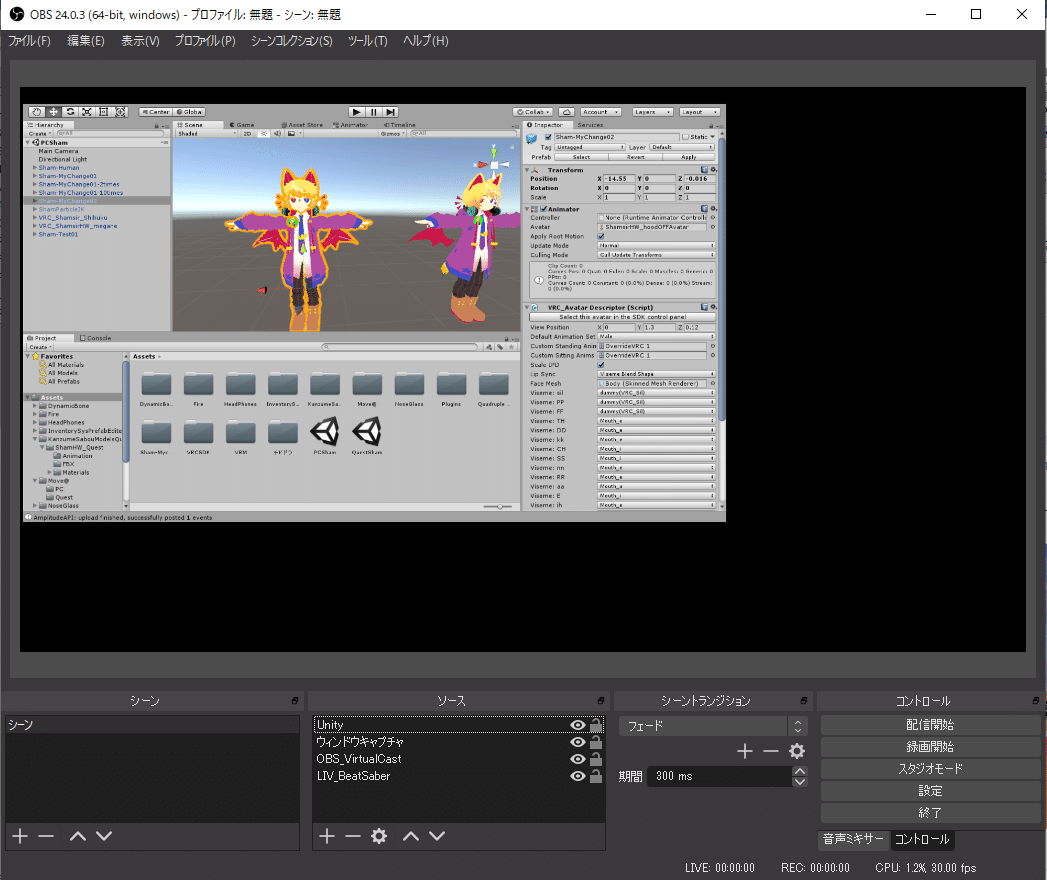Image resolution: width=1047 pixels, height=880 pixels.
Task: Remove the scene transition with the minus icon
Action: pos(771,751)
